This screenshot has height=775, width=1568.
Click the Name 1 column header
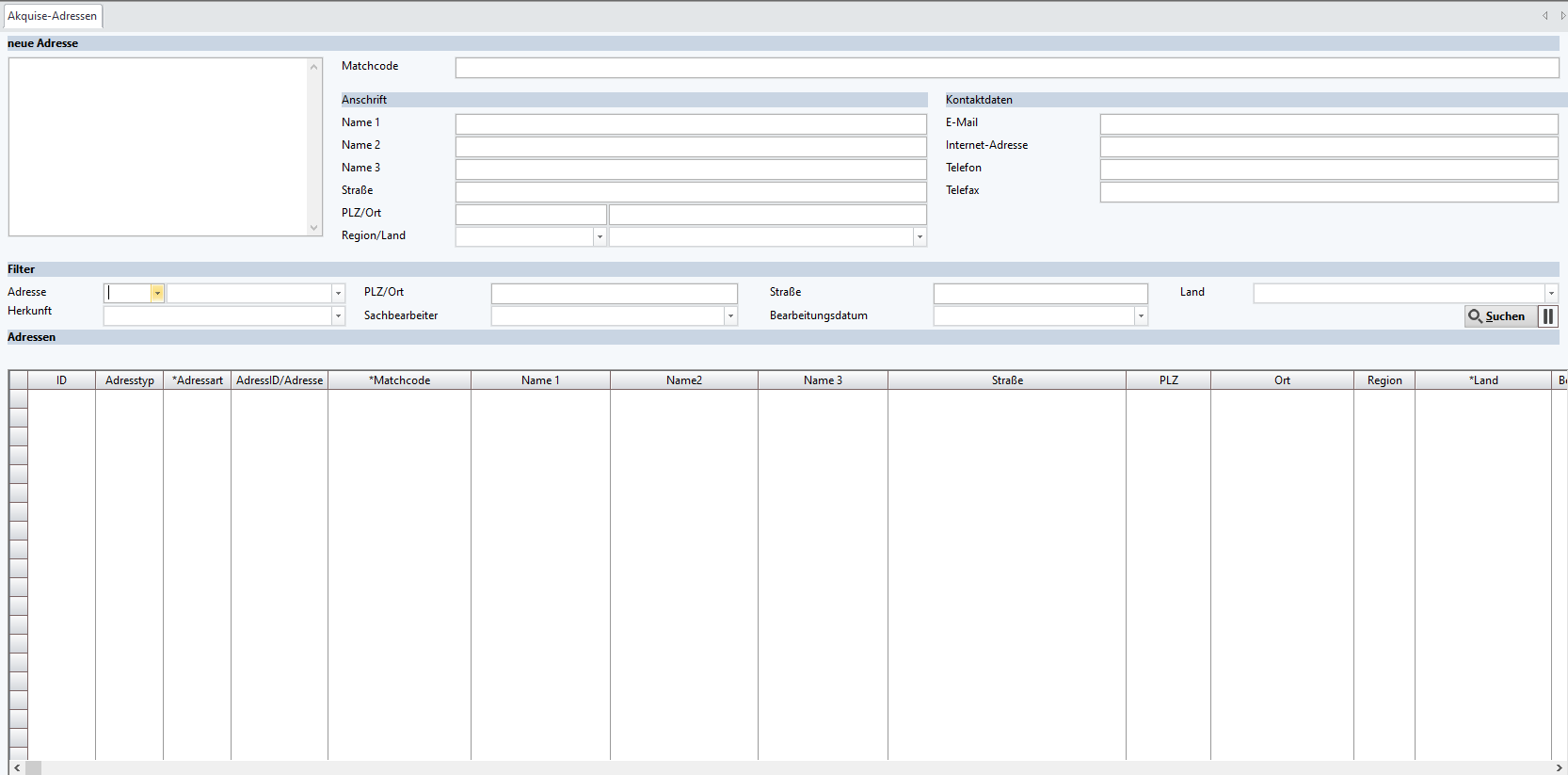(x=540, y=380)
